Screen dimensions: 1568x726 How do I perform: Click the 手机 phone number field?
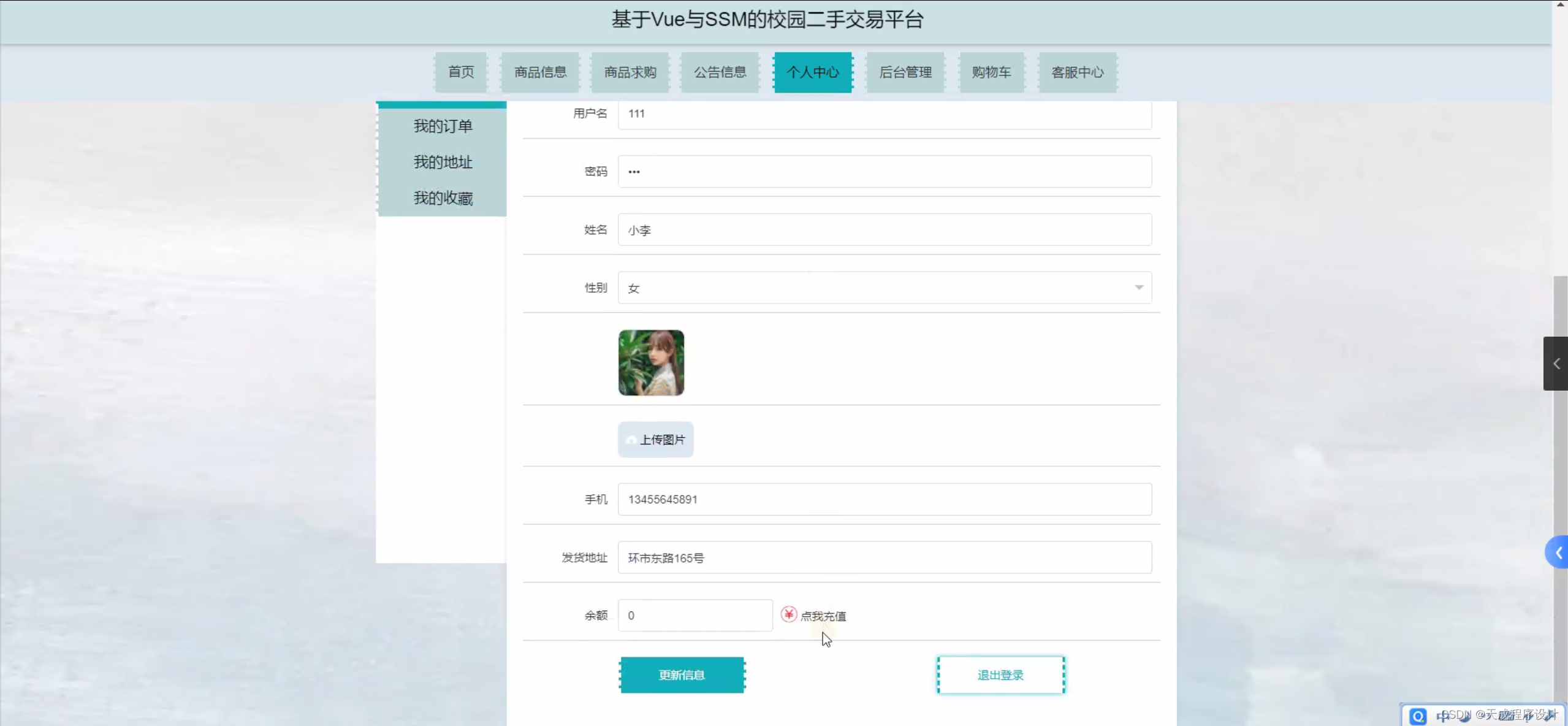tap(884, 499)
